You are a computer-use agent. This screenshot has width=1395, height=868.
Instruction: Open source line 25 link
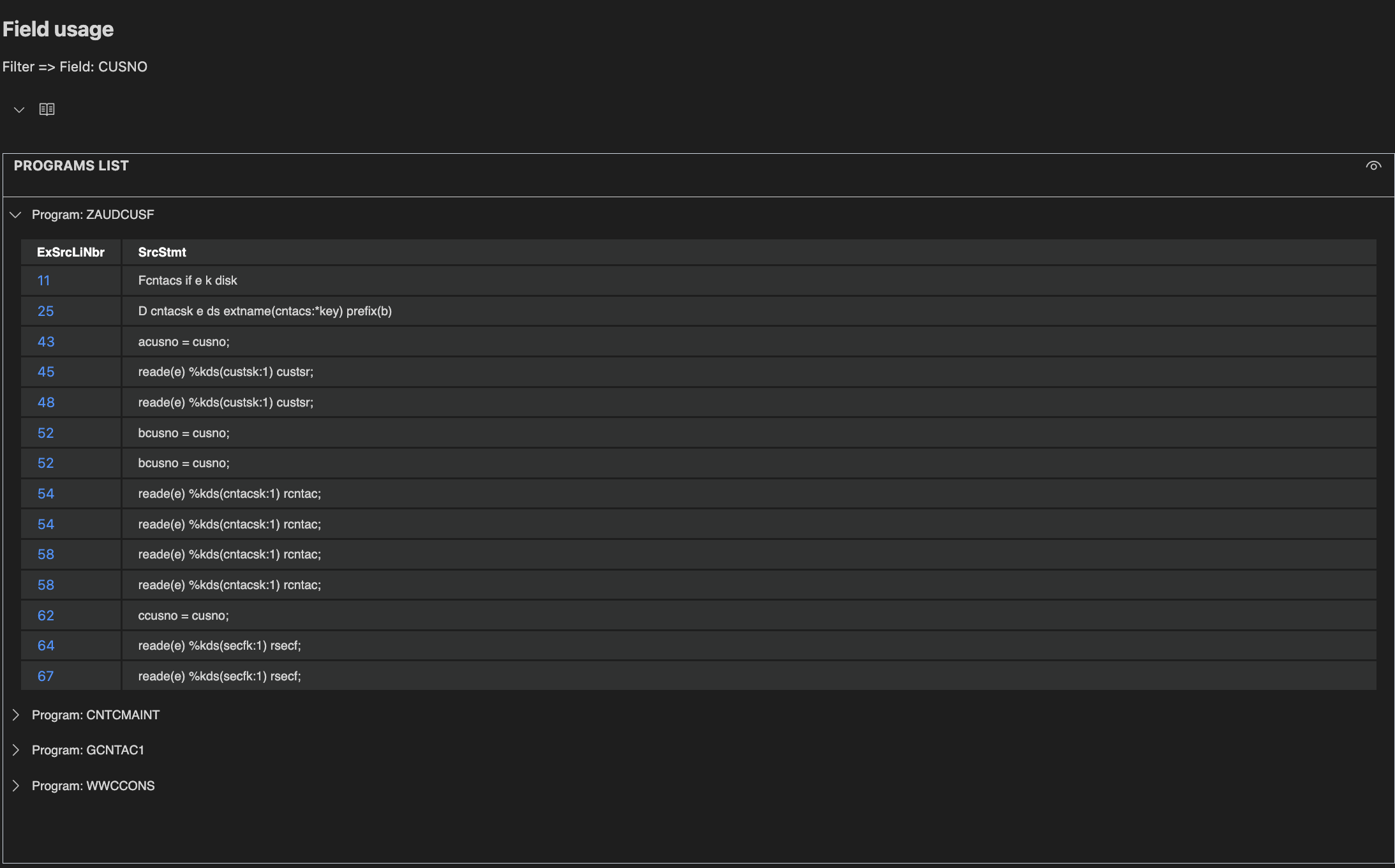click(x=45, y=311)
